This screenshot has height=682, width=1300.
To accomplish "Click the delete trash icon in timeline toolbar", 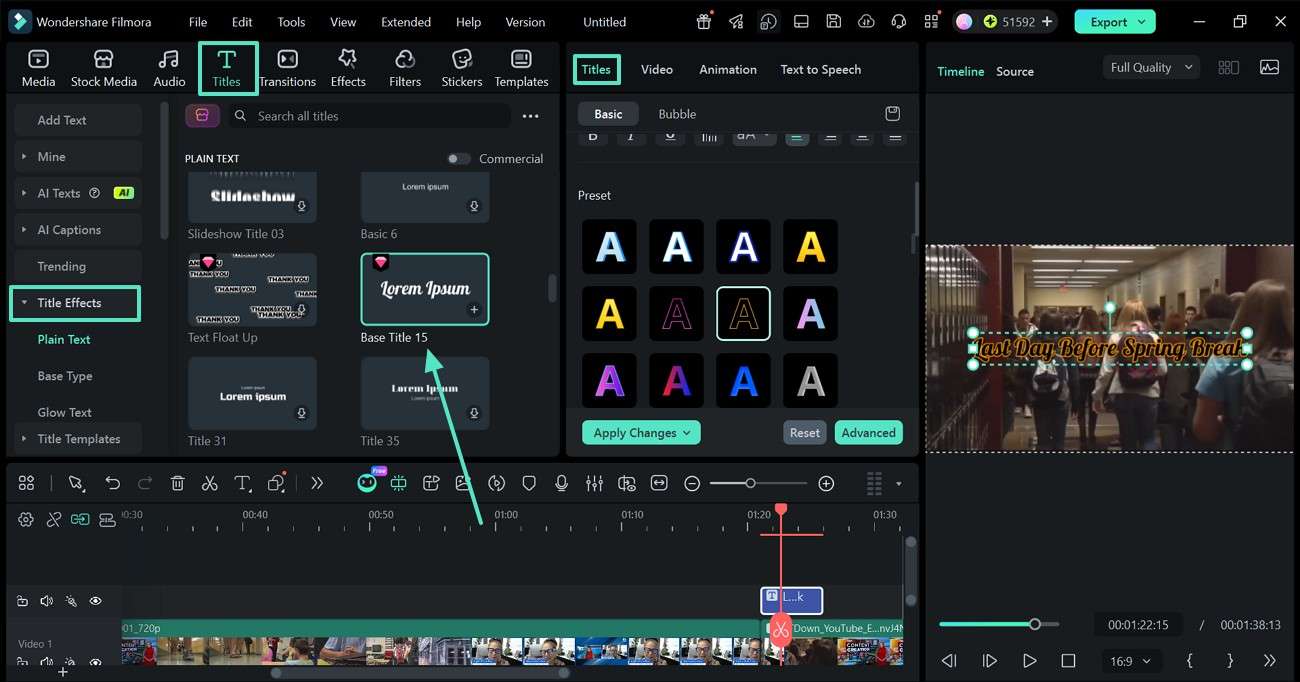I will (177, 483).
